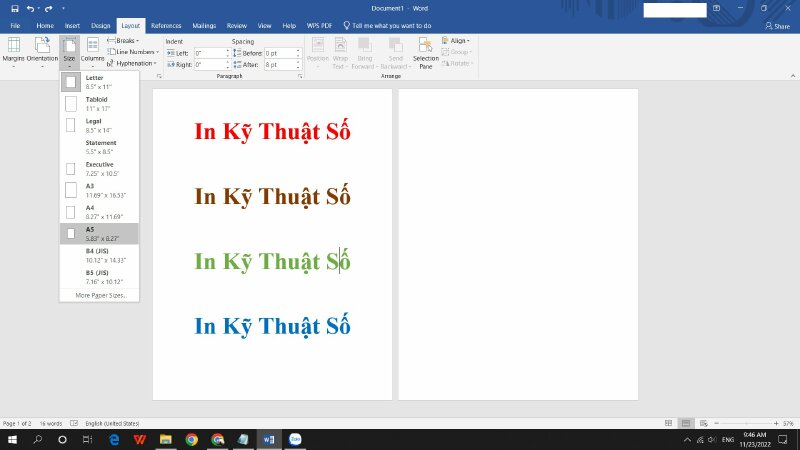Open the Paragraph settings dialog launcher
This screenshot has width=800, height=450.
pyautogui.click(x=300, y=76)
